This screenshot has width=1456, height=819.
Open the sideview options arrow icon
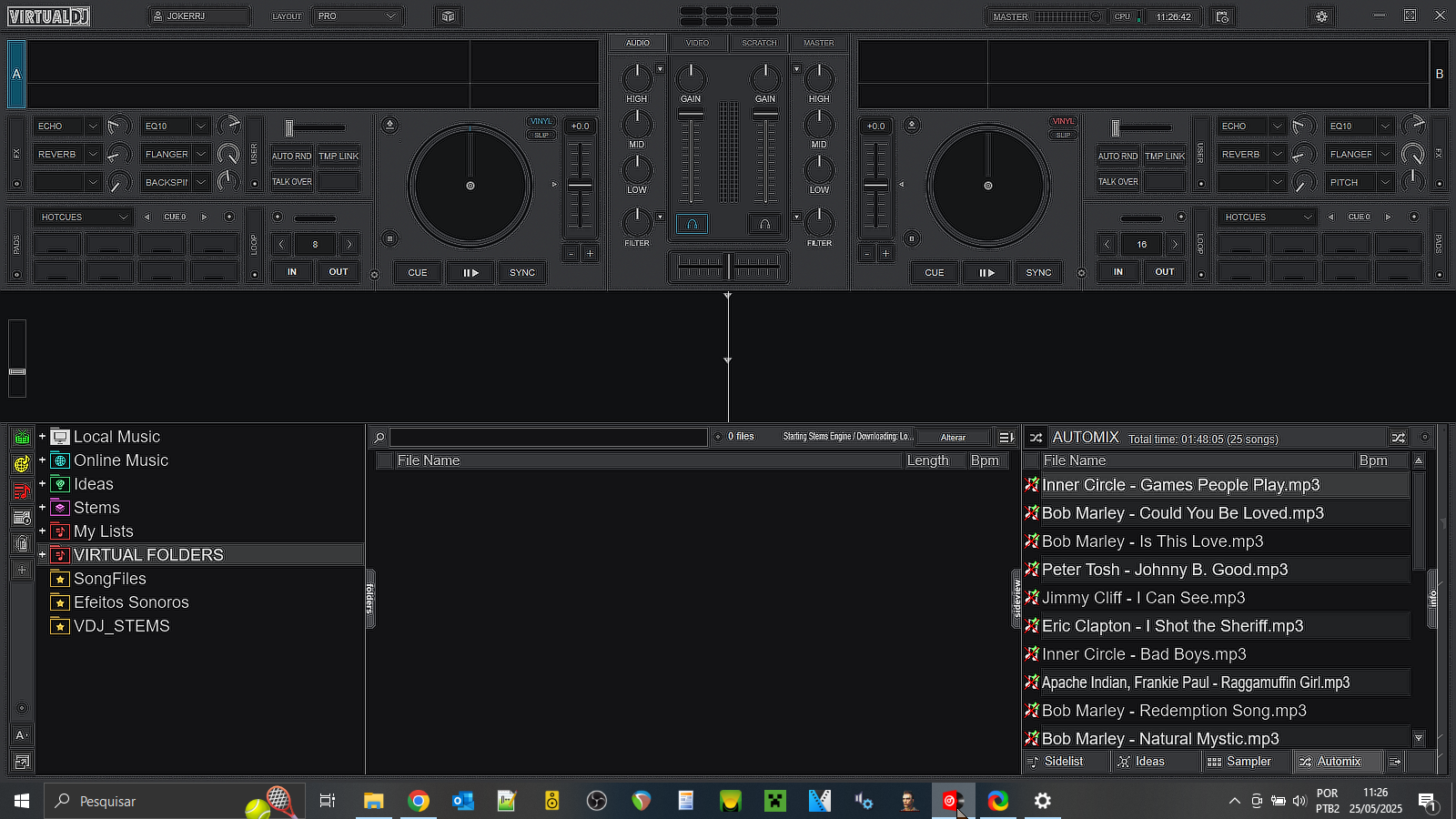click(1395, 762)
